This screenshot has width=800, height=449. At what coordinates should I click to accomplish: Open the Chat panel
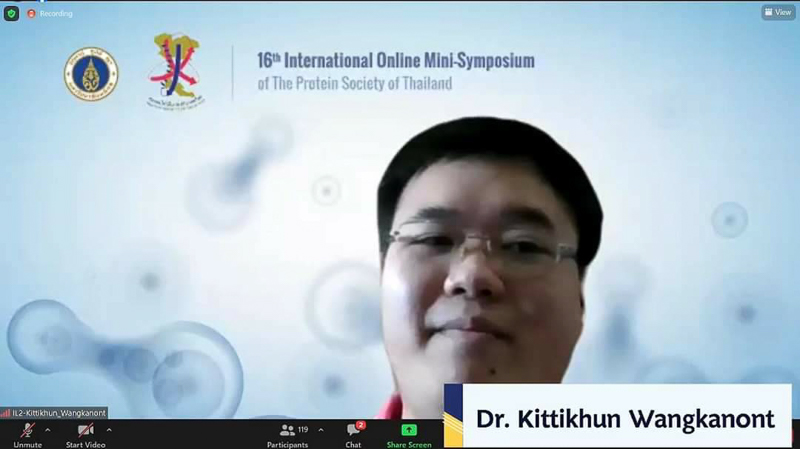tap(353, 434)
